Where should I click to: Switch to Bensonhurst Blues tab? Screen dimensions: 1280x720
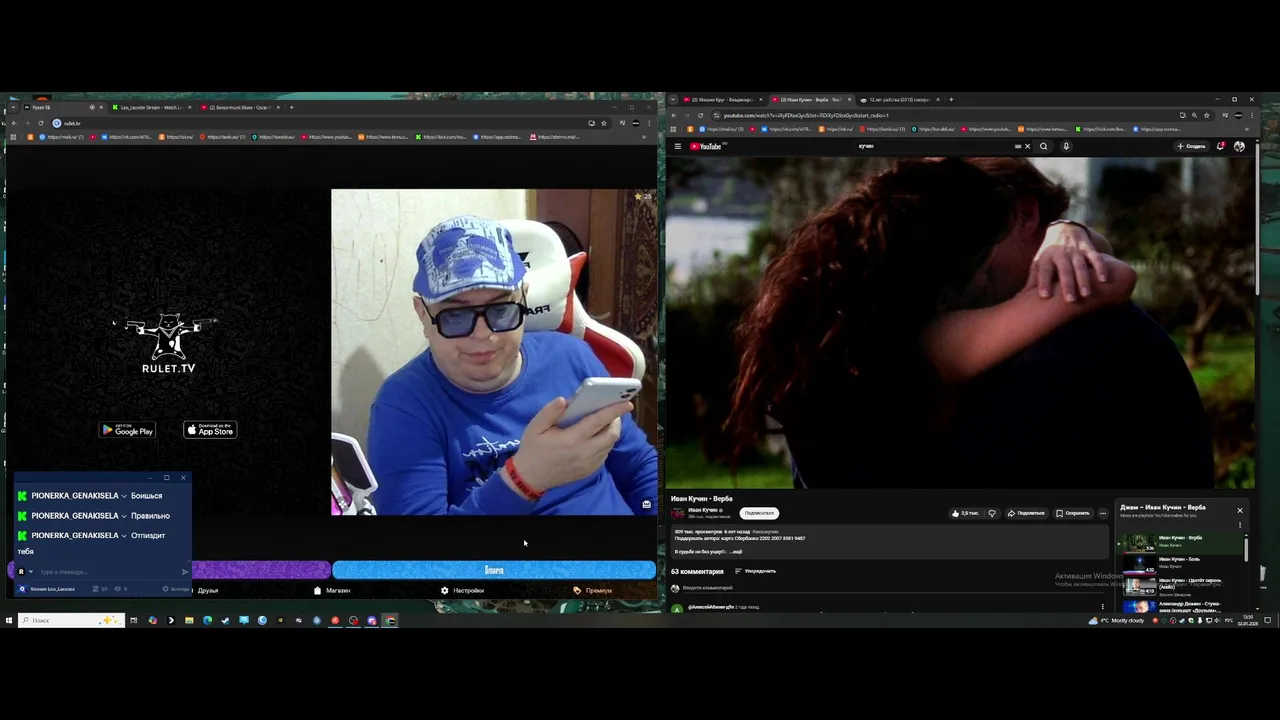[x=238, y=107]
